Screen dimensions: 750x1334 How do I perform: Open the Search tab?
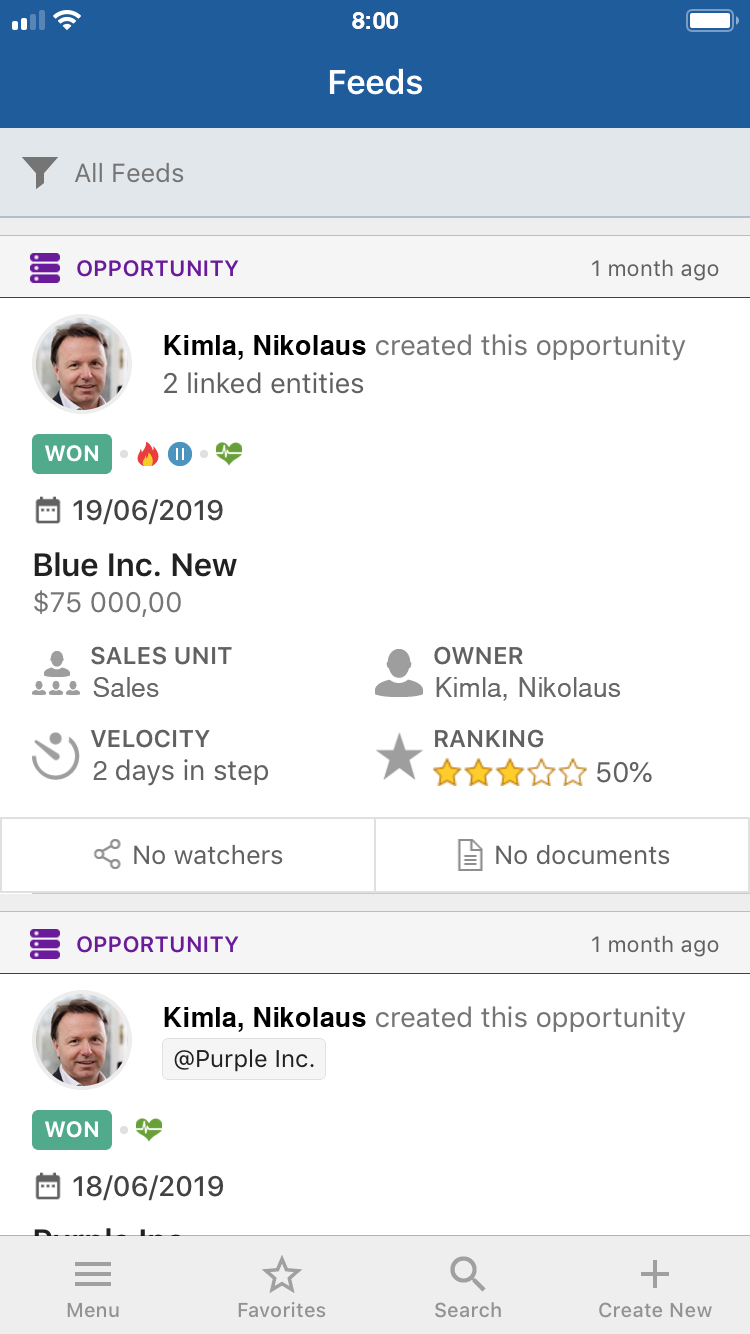[x=468, y=1288]
